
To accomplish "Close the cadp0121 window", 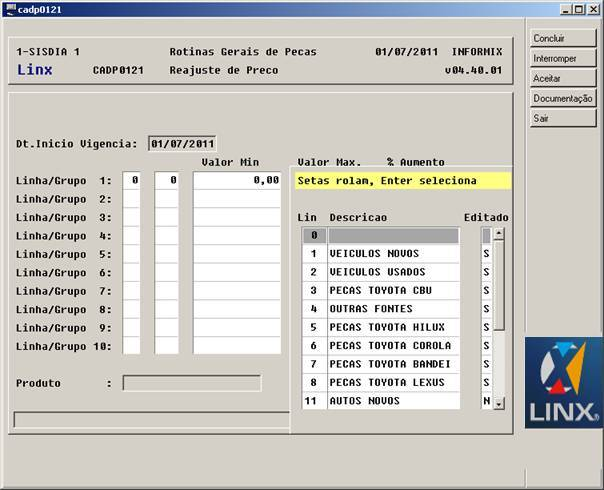I will coord(594,9).
